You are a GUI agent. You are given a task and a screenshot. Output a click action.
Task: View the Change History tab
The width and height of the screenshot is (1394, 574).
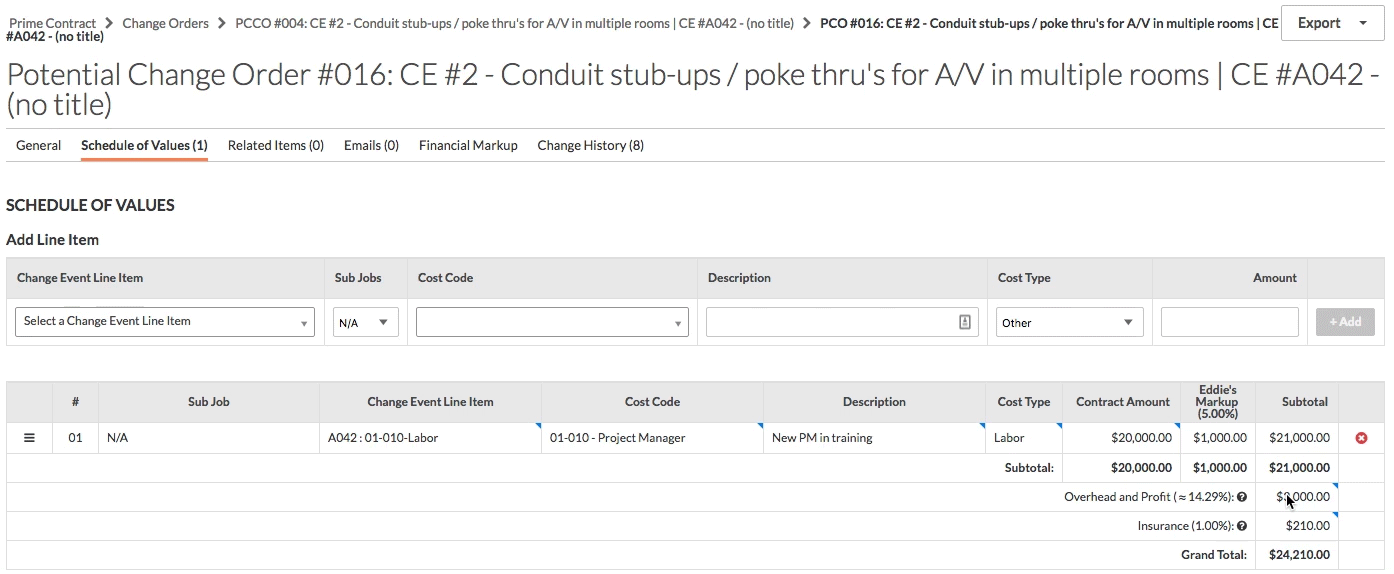pos(590,146)
